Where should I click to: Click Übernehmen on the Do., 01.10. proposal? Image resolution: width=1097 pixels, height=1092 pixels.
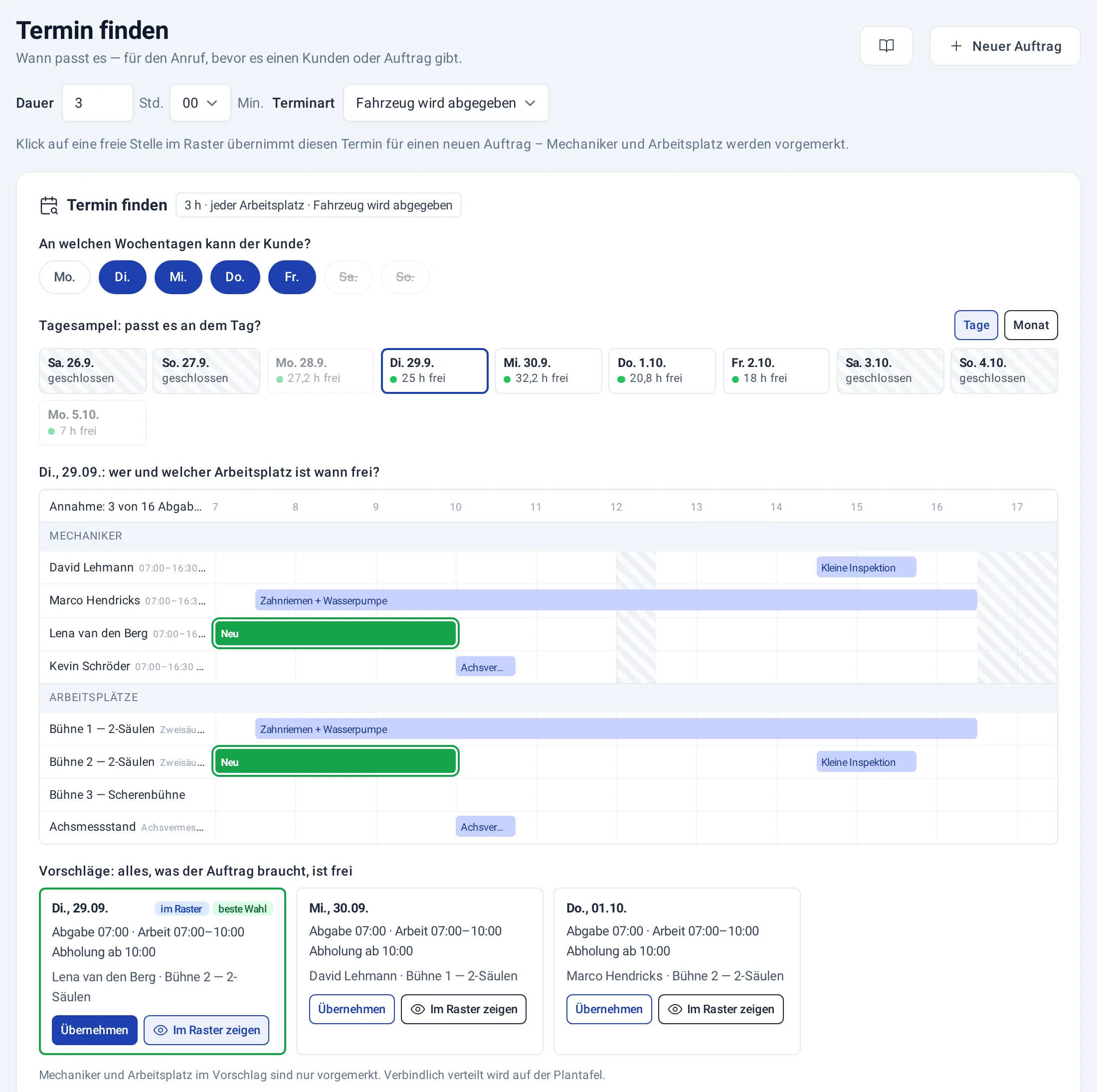(609, 1009)
